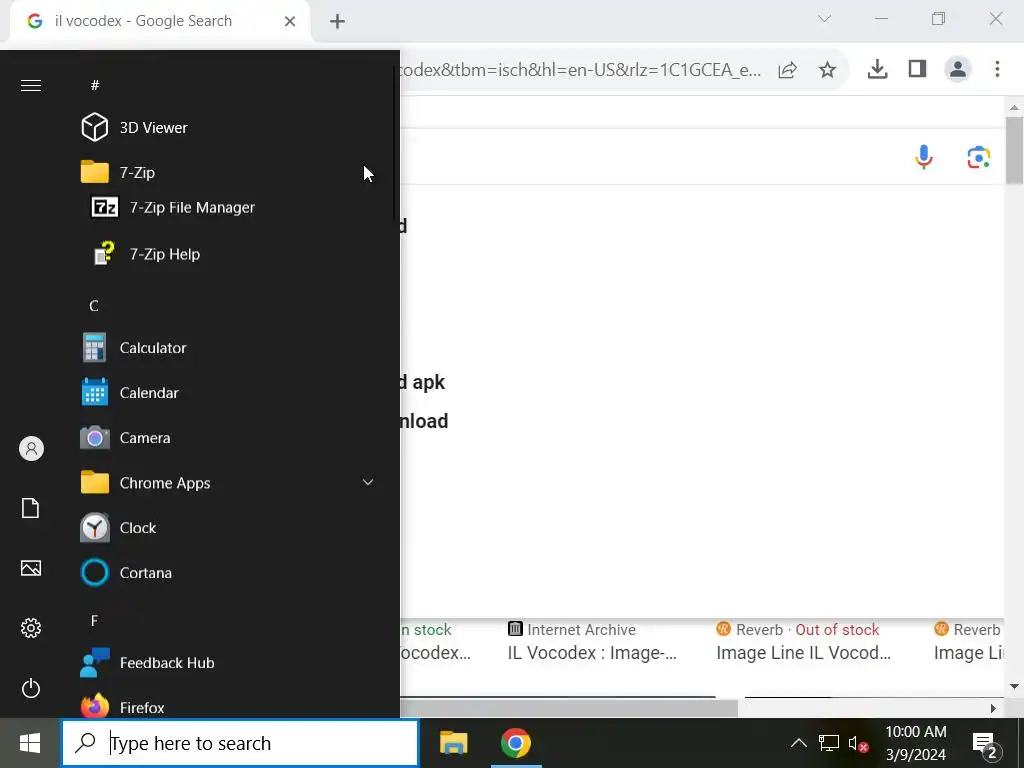The width and height of the screenshot is (1024, 768).
Task: Open the notification center icon
Action: coord(986,744)
